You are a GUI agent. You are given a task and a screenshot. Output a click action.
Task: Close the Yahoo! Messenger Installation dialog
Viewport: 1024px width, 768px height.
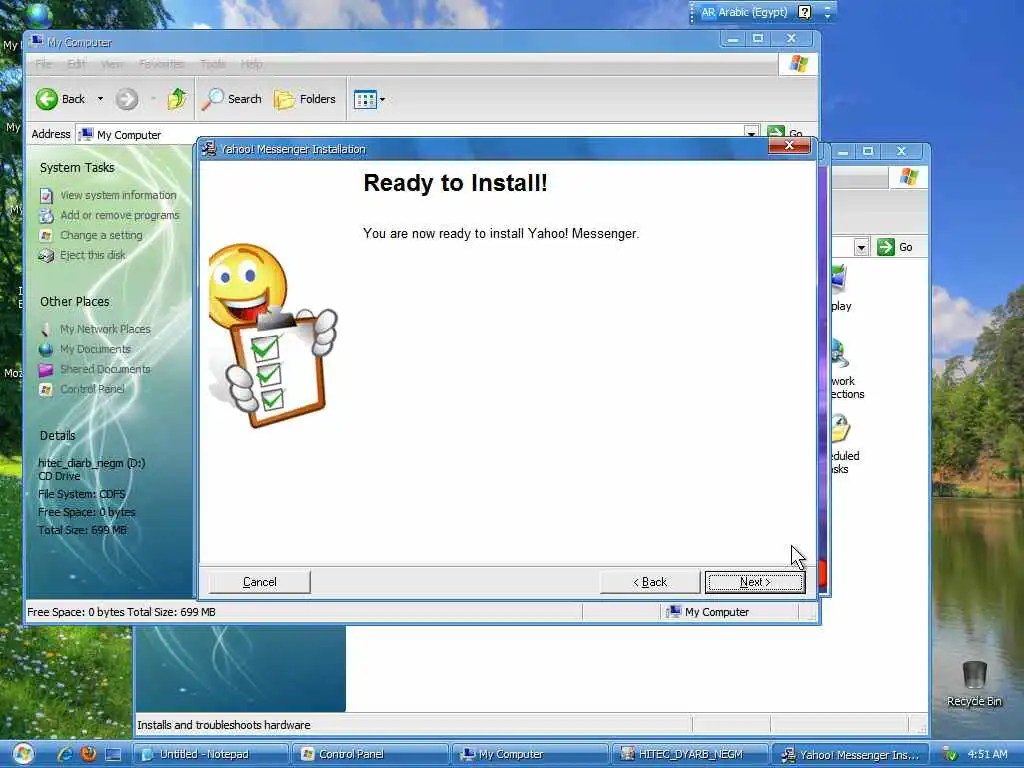click(x=789, y=146)
